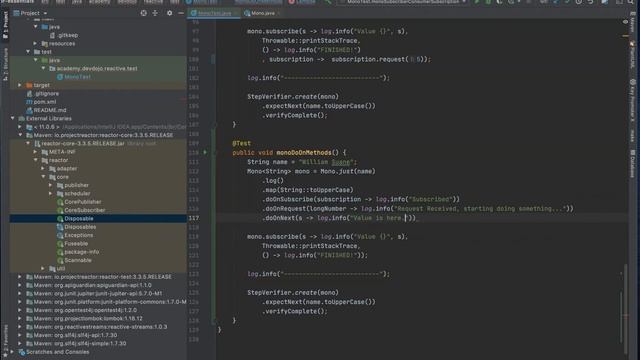The image size is (640, 360).
Task: Expand Maven reactor-test 3.3.5.RELEASE library
Action: point(20,277)
